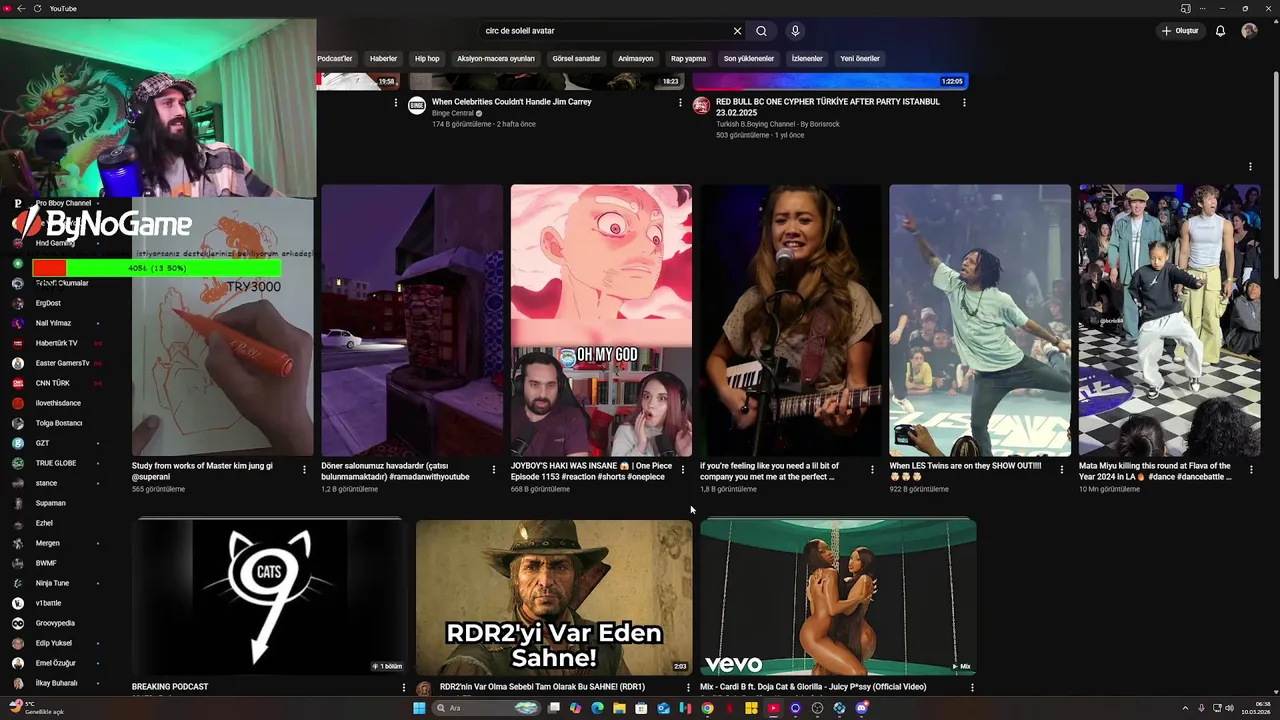
Task: Open the Habertürk TV subscription
Action: coord(56,343)
